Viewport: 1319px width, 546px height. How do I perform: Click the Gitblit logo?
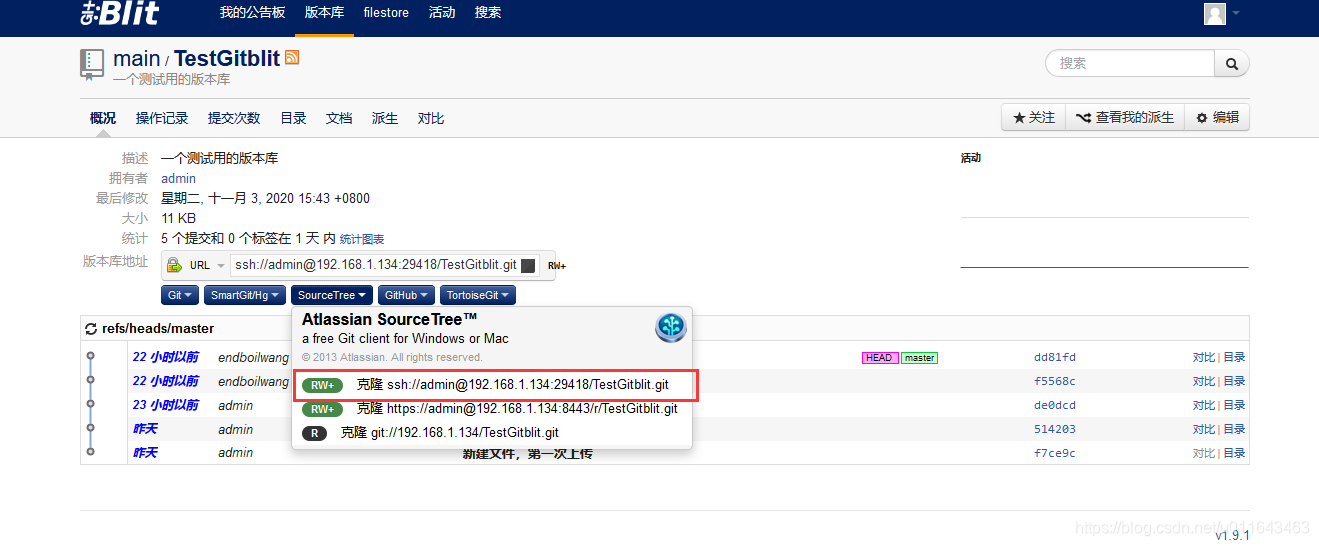119,13
